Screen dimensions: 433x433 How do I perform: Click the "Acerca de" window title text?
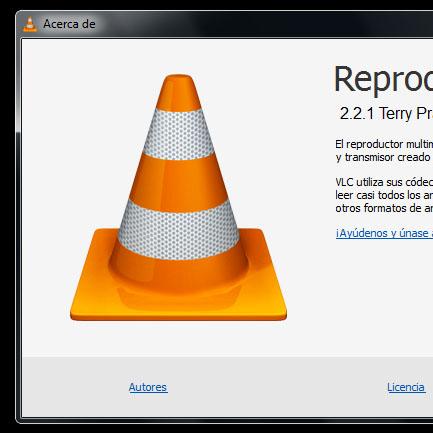69,24
